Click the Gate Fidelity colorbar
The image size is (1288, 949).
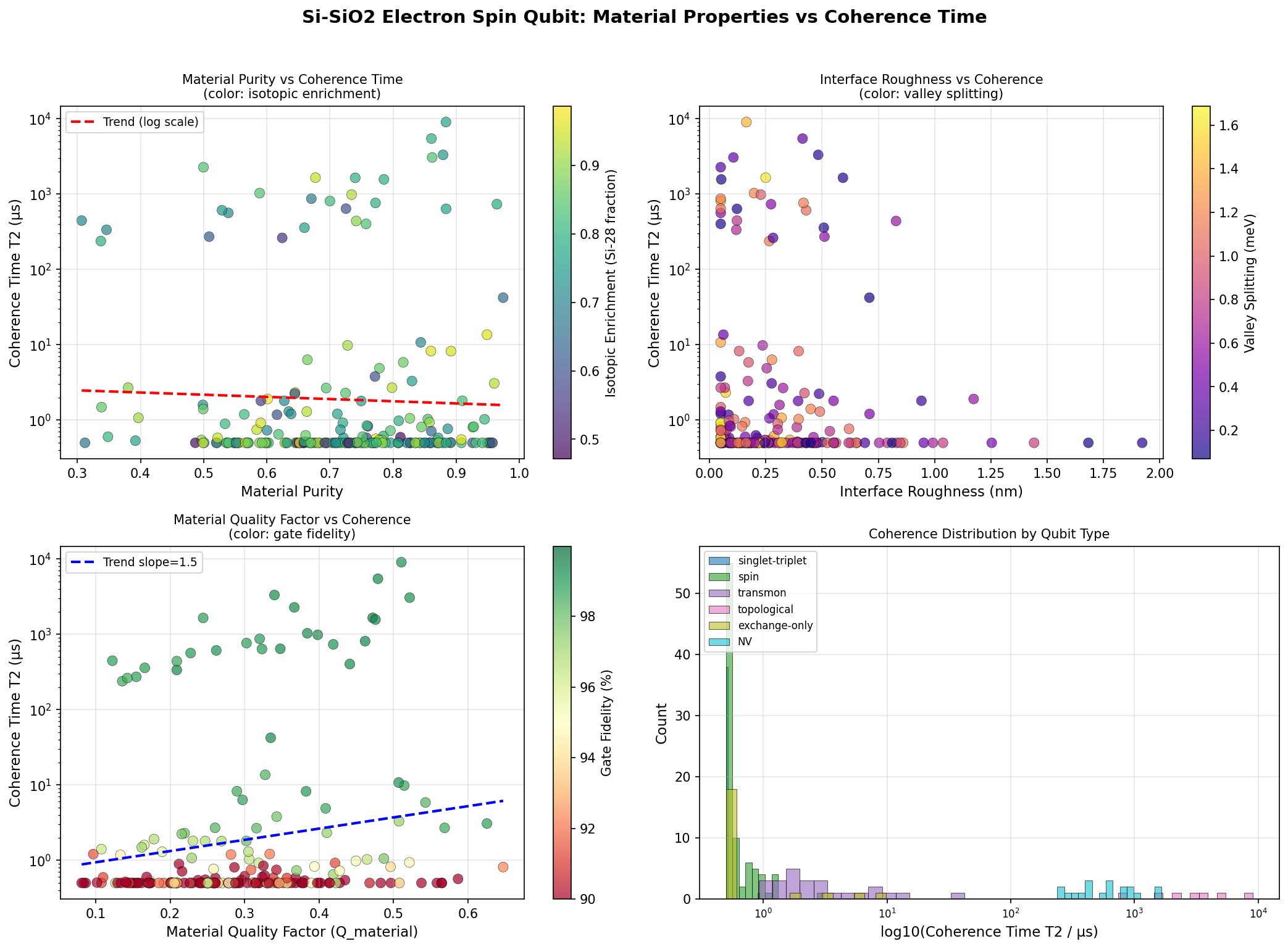[561, 722]
